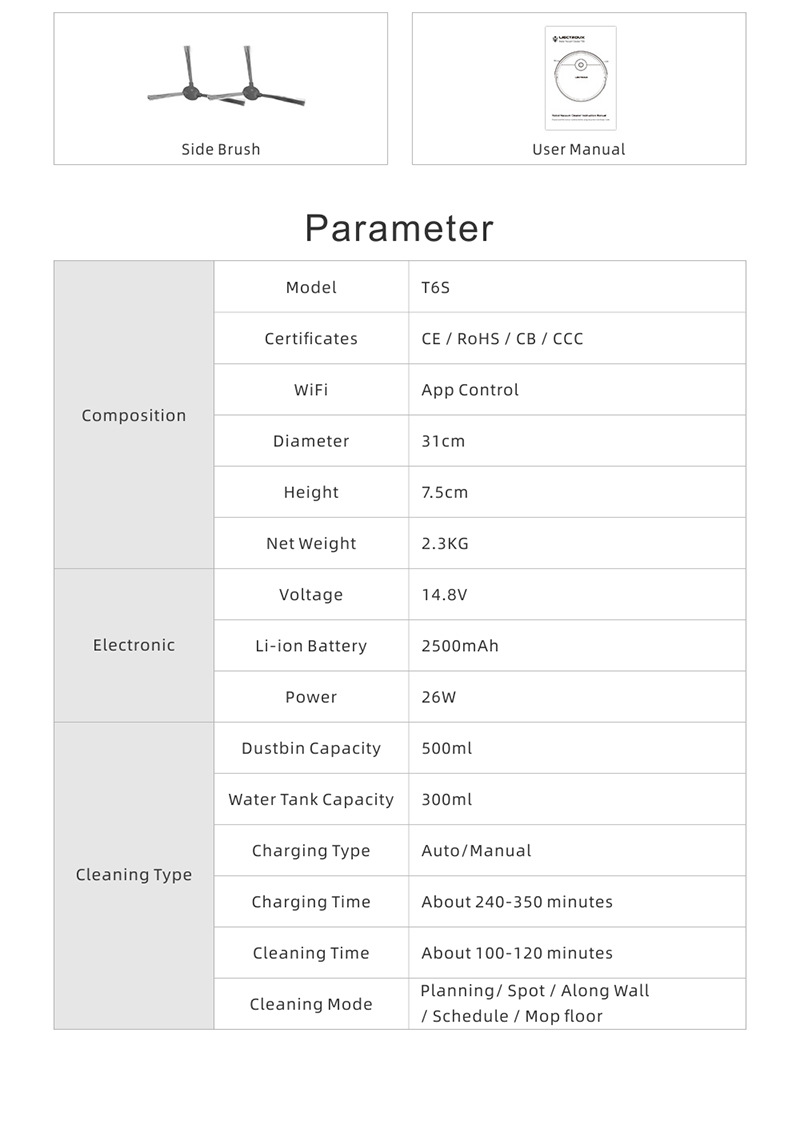Select the Certificates row label
This screenshot has height=1133, width=800.
(x=311, y=338)
